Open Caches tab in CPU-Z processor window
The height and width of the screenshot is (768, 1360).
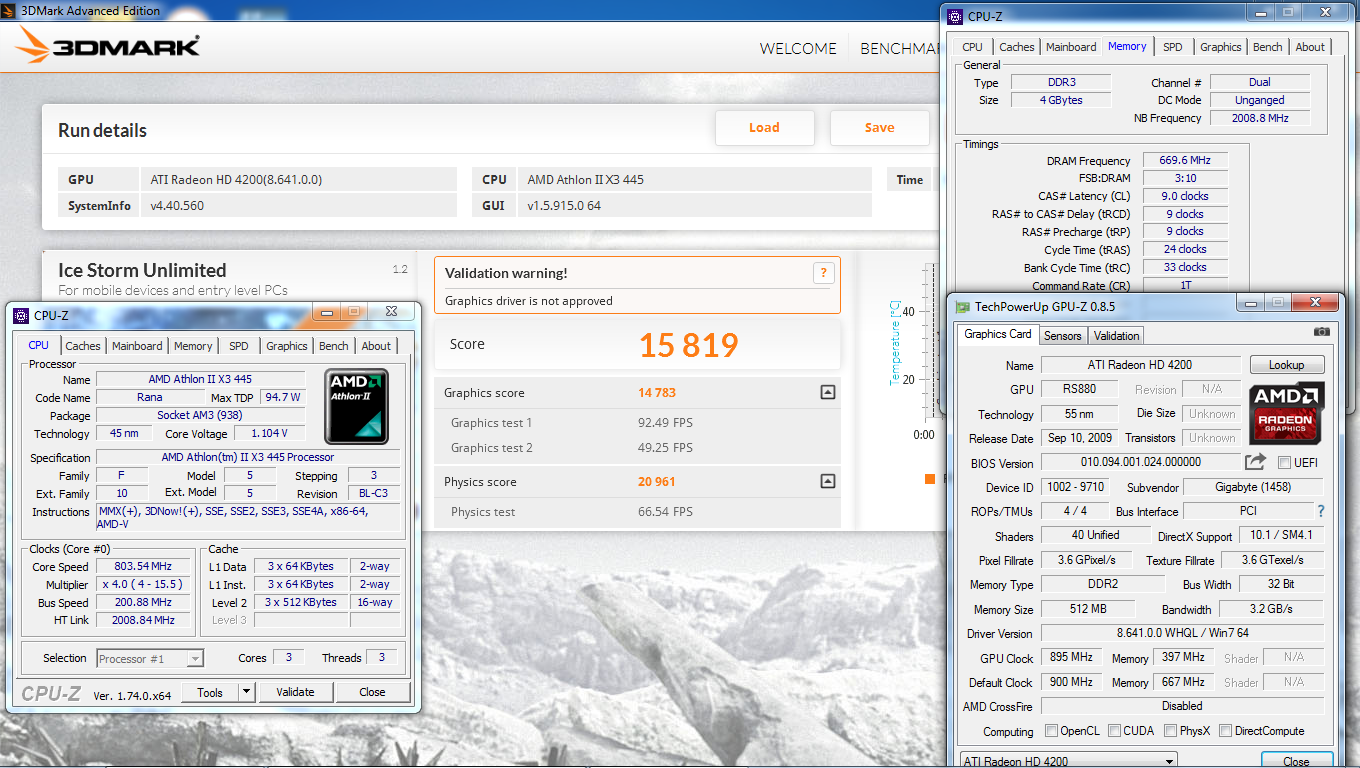coord(83,346)
